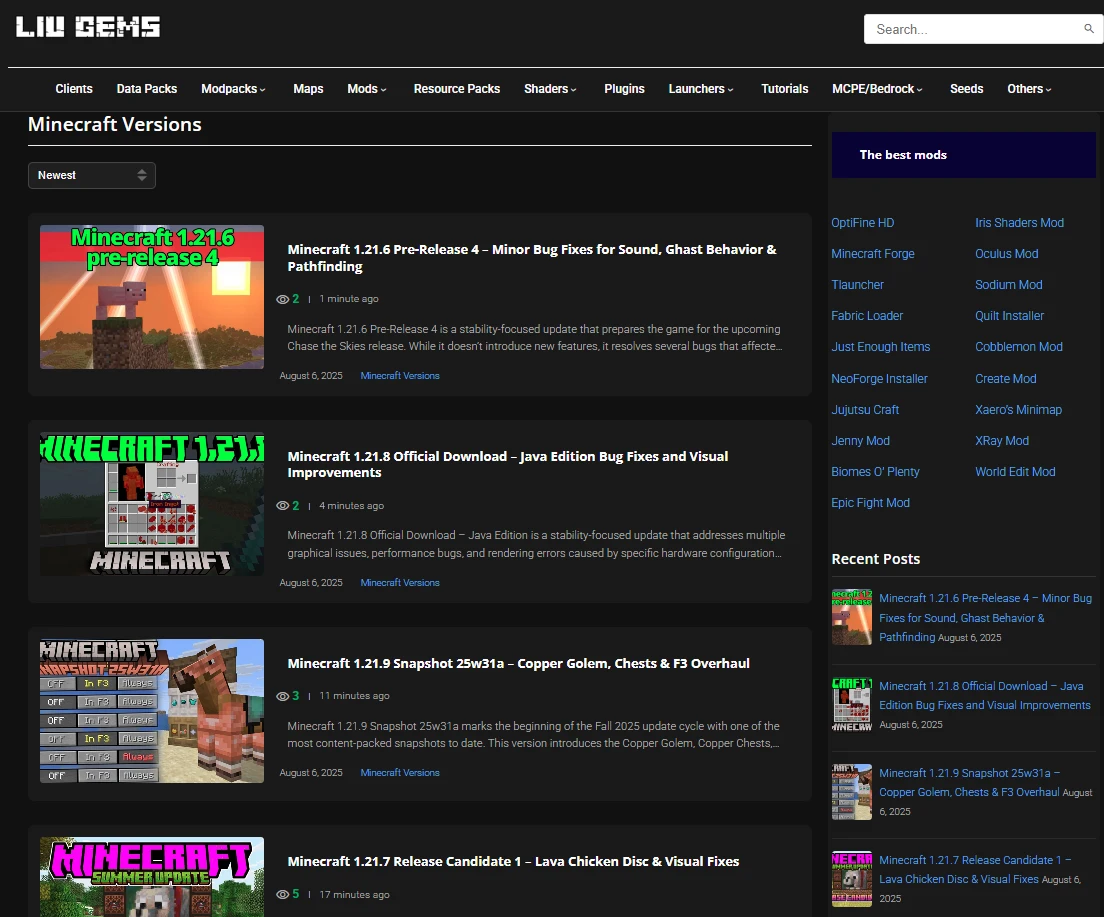Click the LIU GEMS site logo
The width and height of the screenshot is (1104, 917).
(88, 27)
